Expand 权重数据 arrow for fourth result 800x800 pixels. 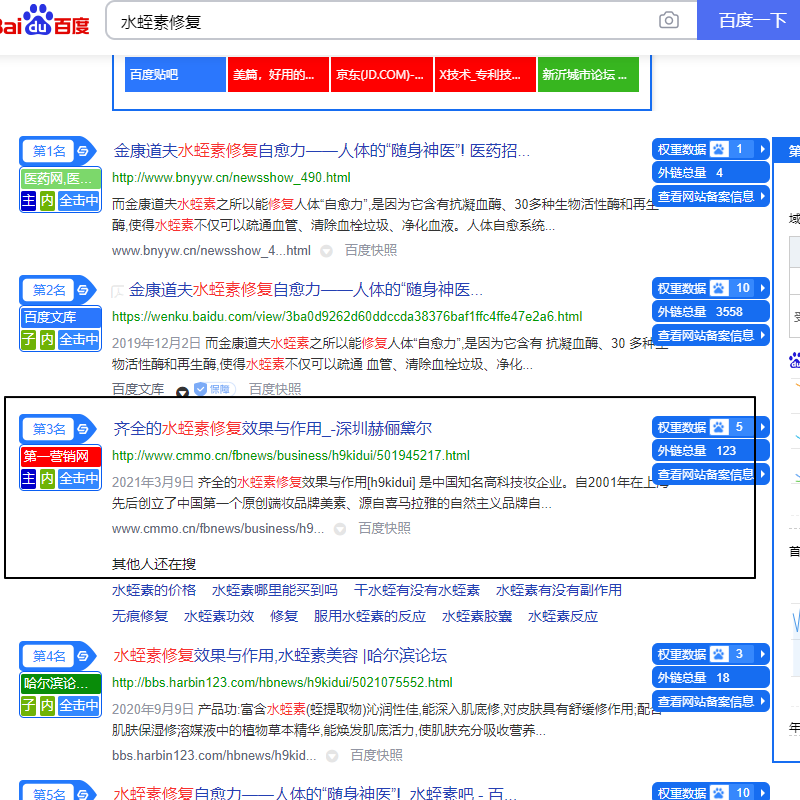[x=763, y=654]
